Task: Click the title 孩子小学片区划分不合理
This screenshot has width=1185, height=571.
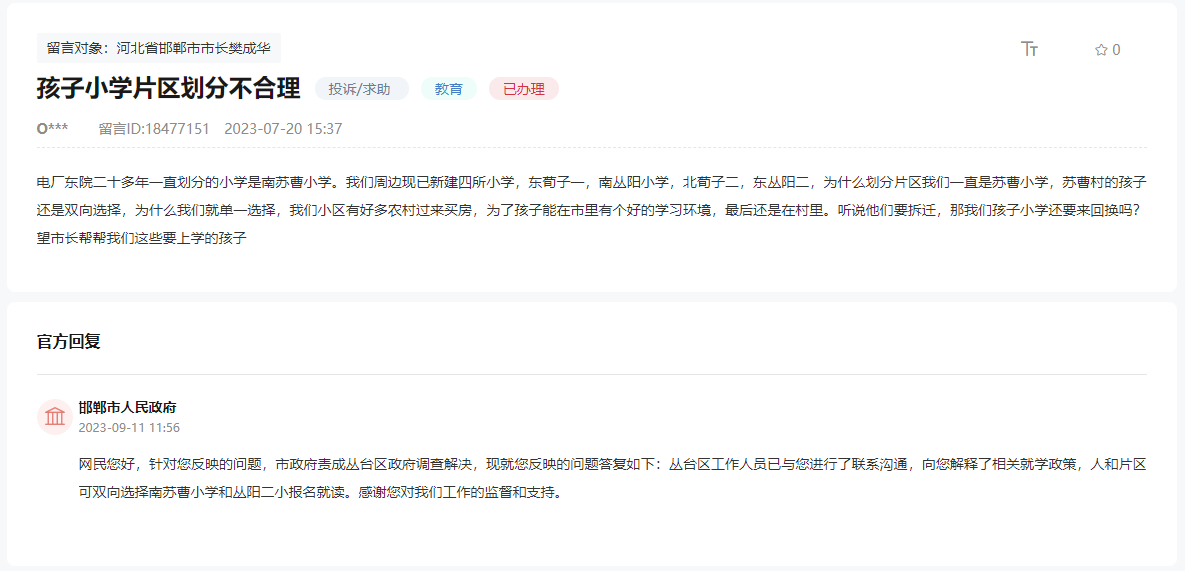Action: (x=169, y=88)
